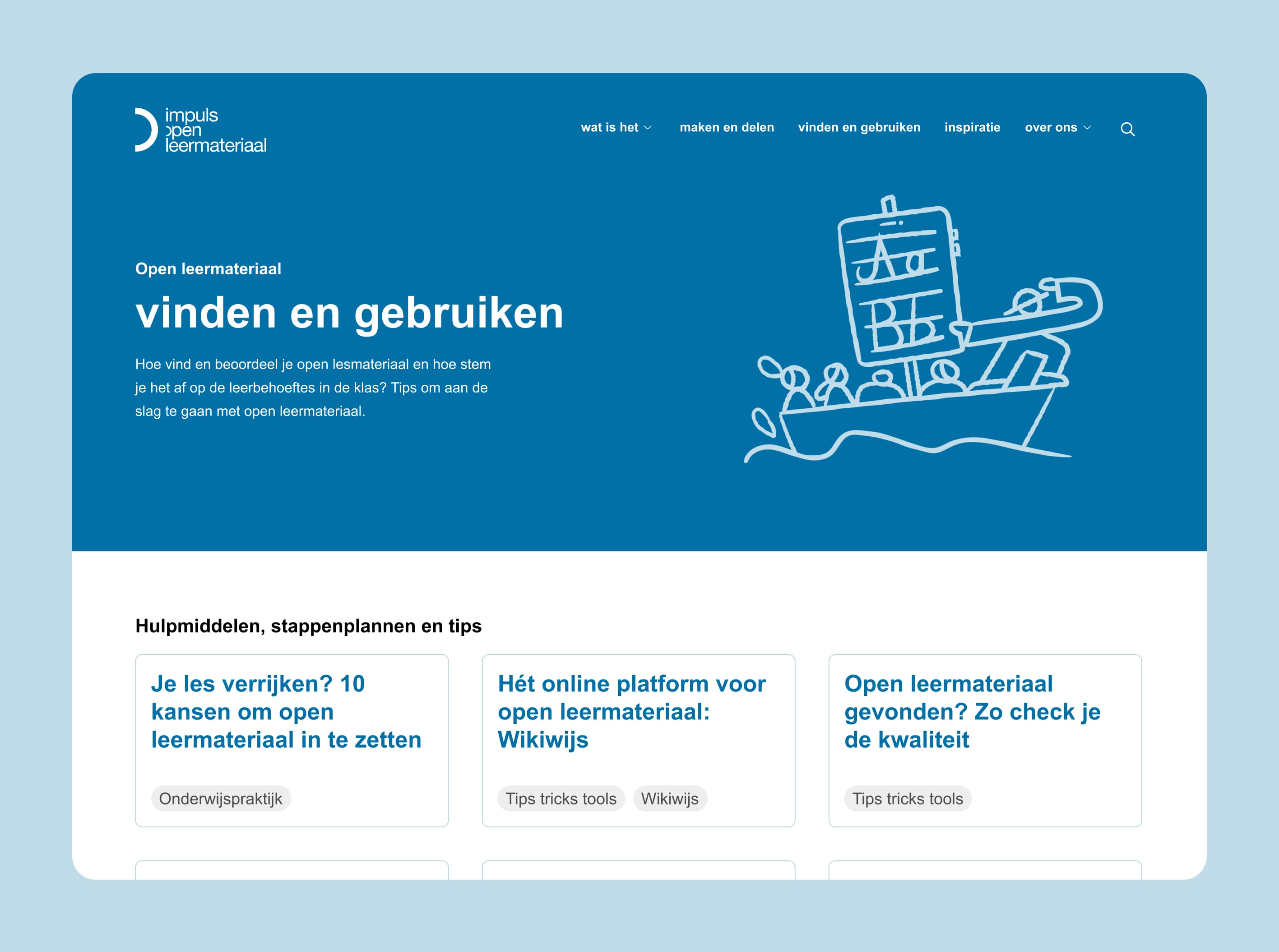The width and height of the screenshot is (1279, 952).
Task: Go to 'maken en delen' page
Action: [x=726, y=127]
